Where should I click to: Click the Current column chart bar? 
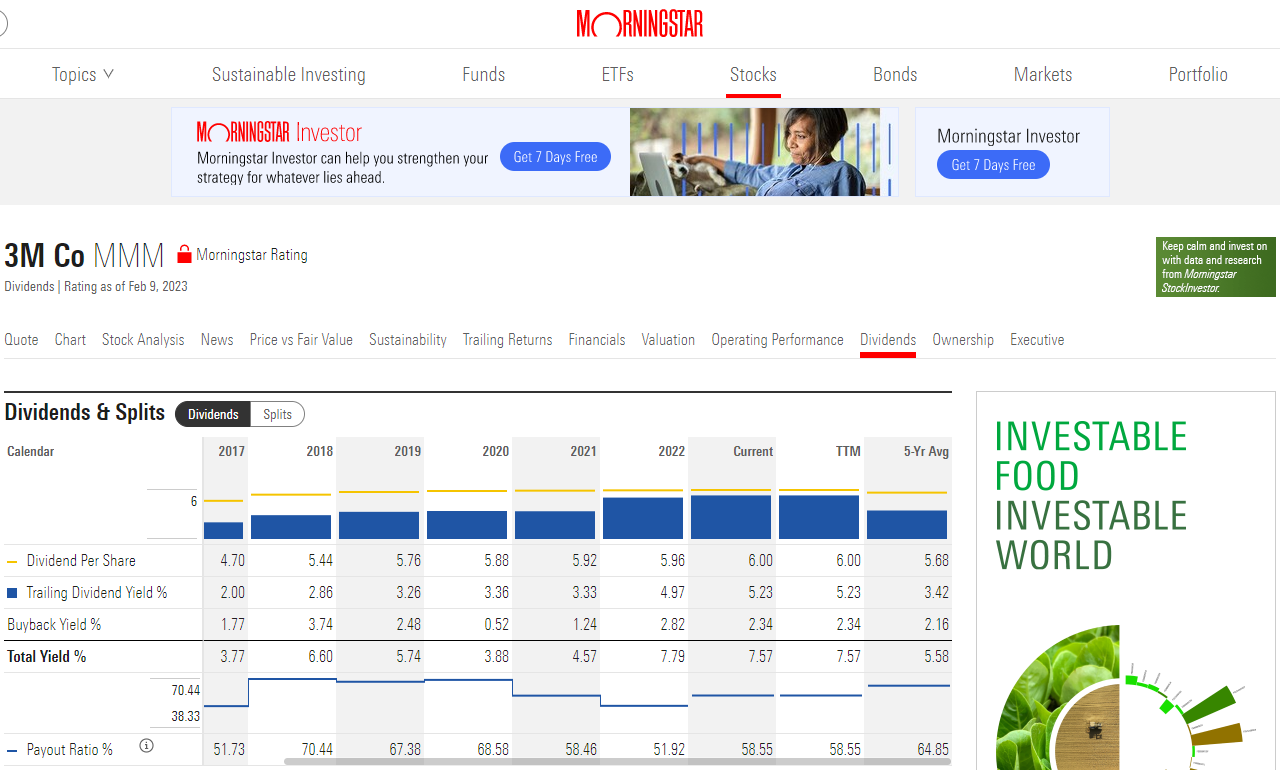pyautogui.click(x=731, y=517)
